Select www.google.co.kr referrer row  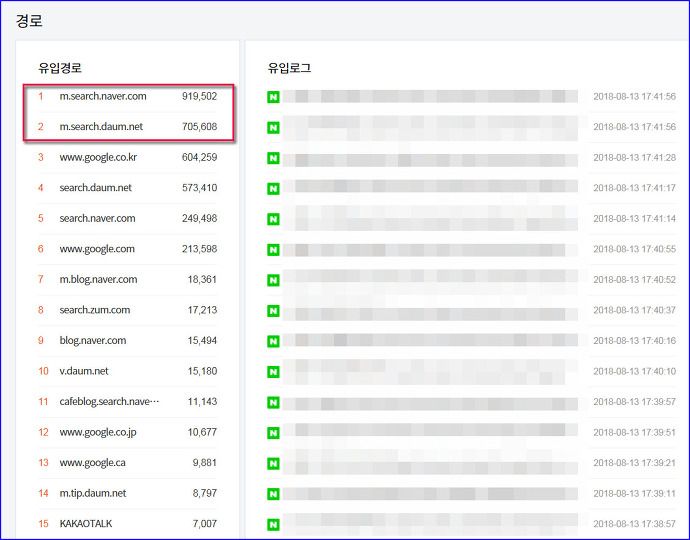pos(128,157)
